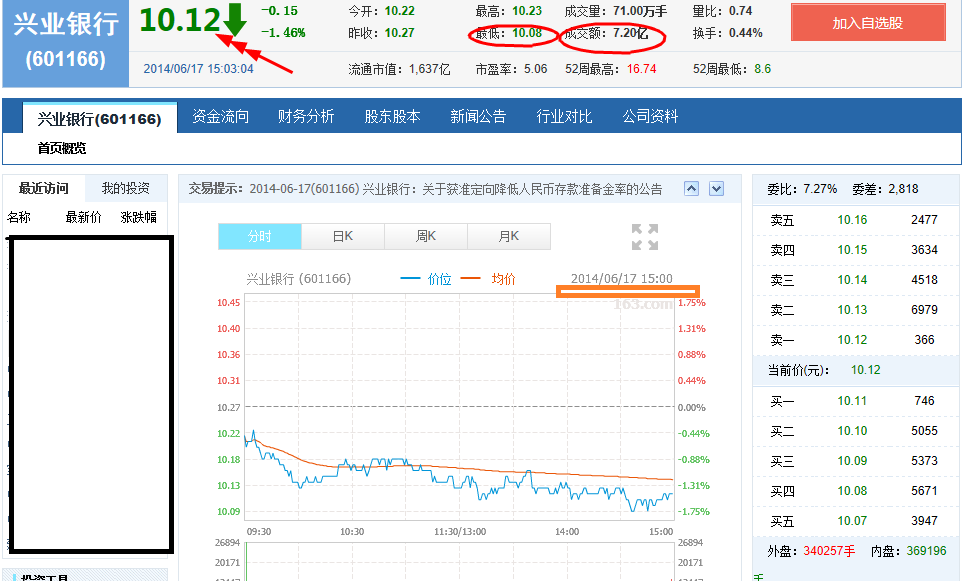Switch chart to 日K view
The height and width of the screenshot is (581, 964).
(x=342, y=237)
